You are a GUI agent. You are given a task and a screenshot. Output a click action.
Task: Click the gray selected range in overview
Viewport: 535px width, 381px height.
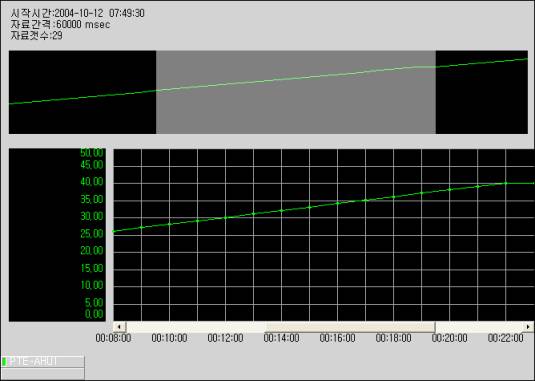coord(296,92)
